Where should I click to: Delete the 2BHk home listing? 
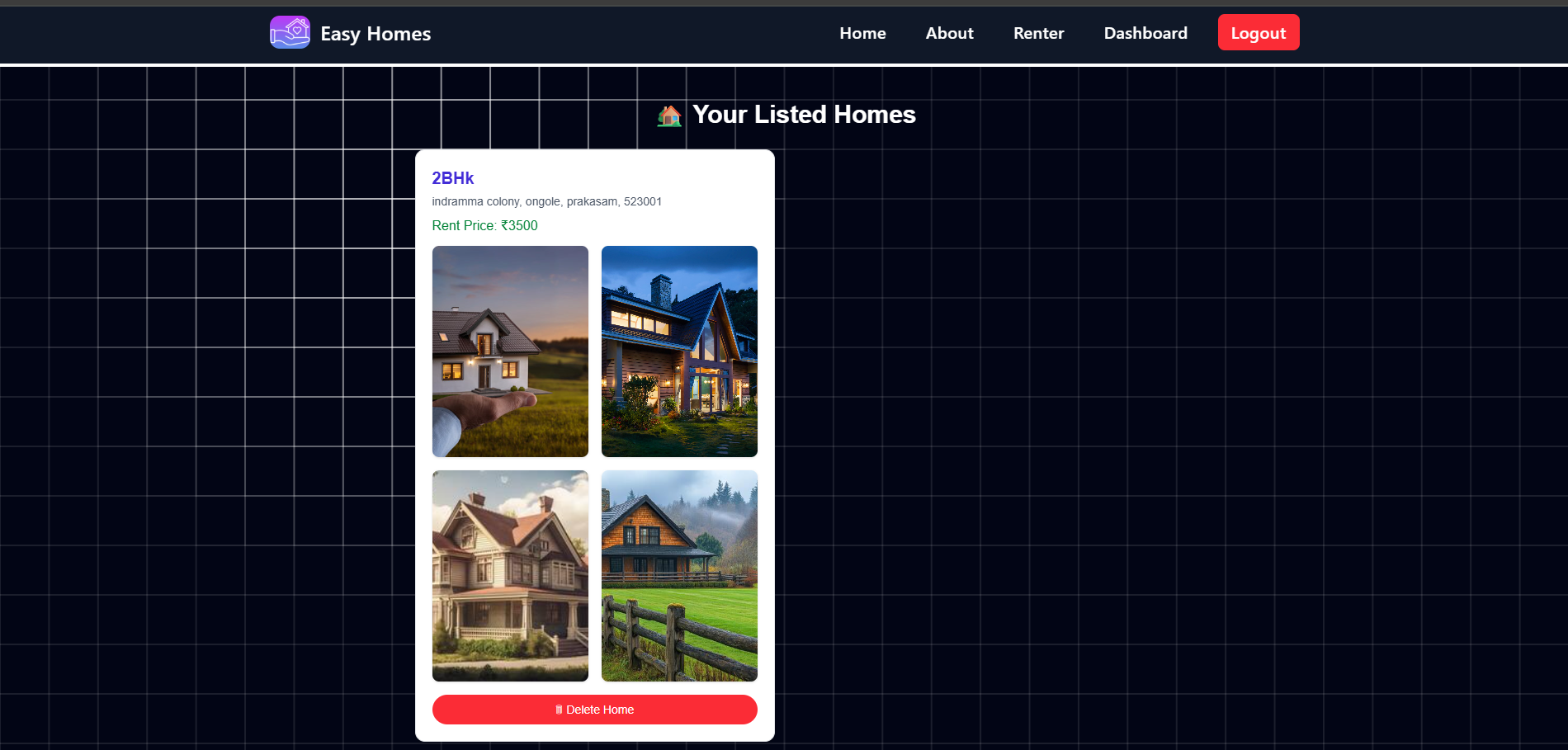tap(594, 710)
